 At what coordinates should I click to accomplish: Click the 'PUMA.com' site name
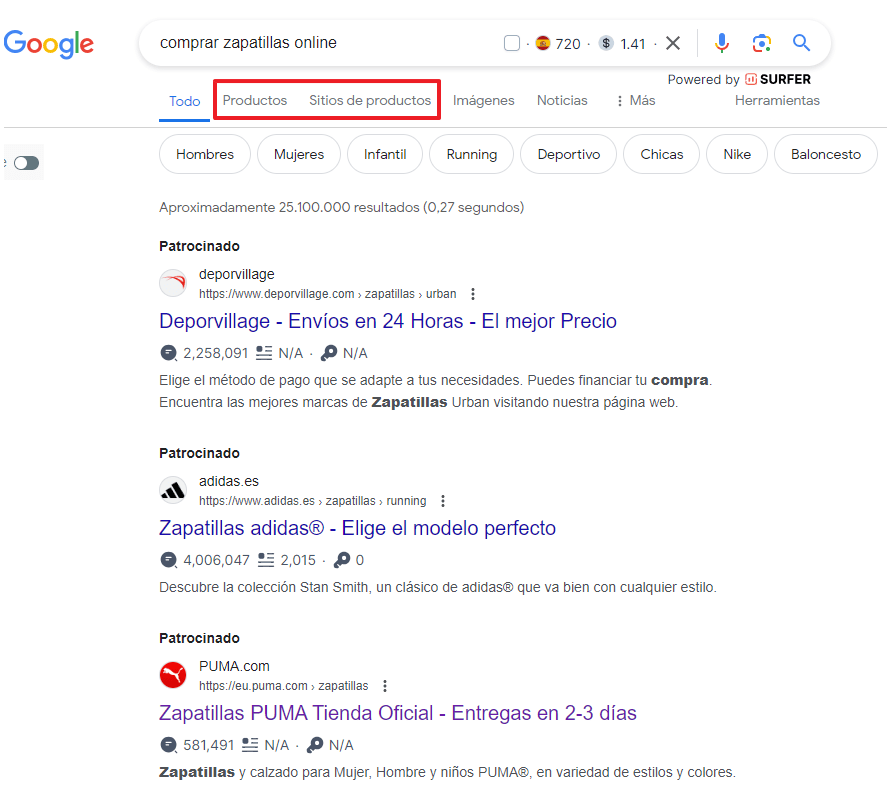(234, 666)
